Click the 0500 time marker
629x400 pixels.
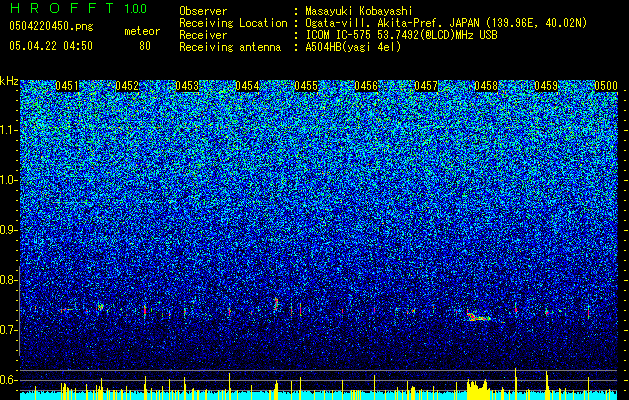pos(606,86)
